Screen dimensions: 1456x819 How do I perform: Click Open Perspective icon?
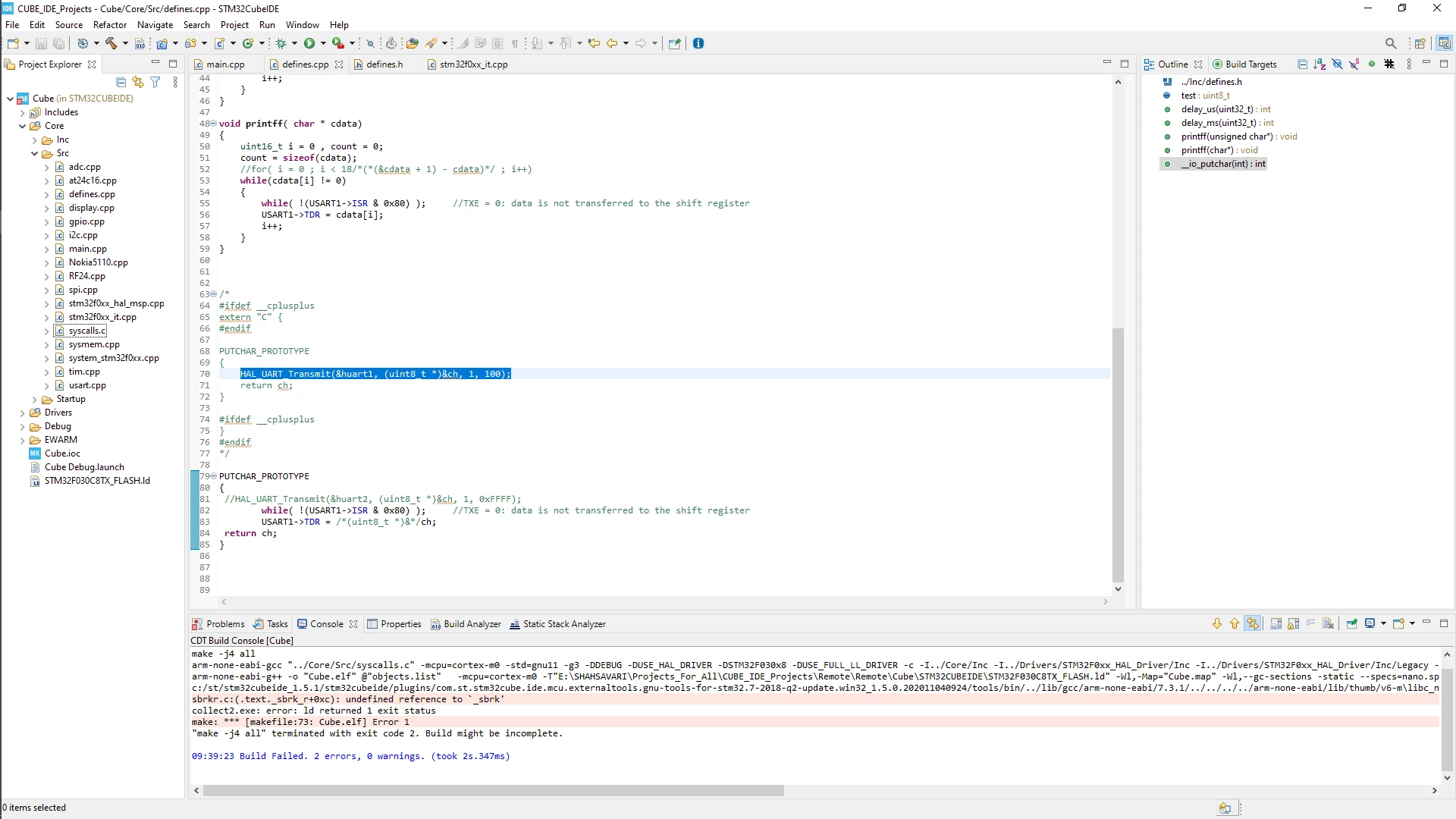1420,44
